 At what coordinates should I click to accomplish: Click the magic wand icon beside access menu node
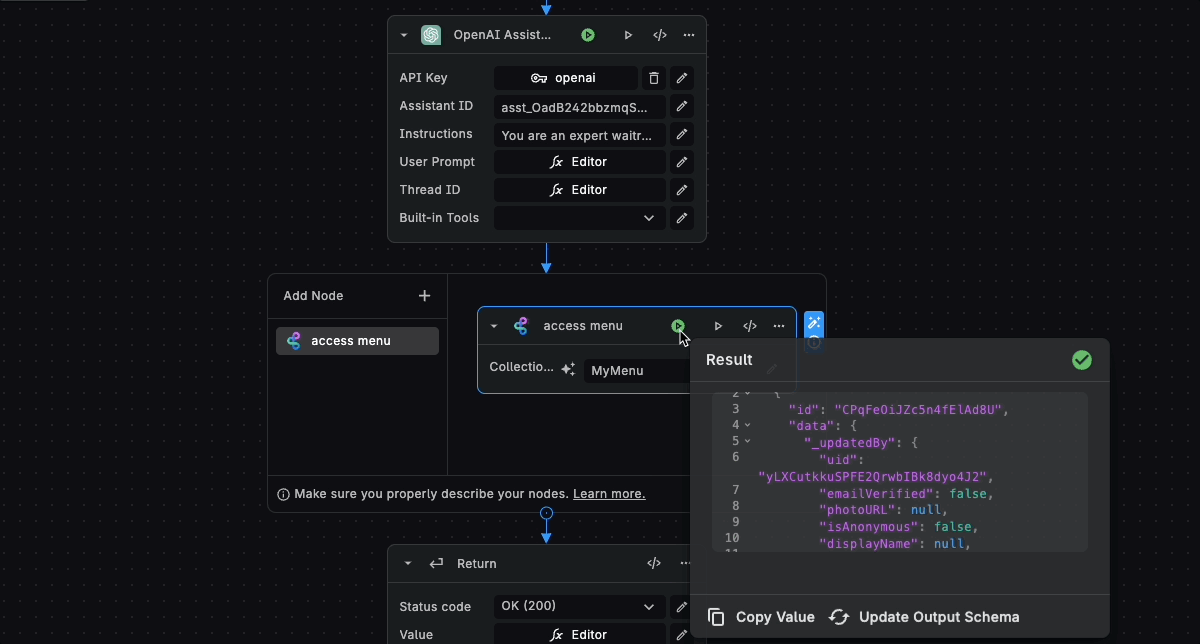(814, 323)
